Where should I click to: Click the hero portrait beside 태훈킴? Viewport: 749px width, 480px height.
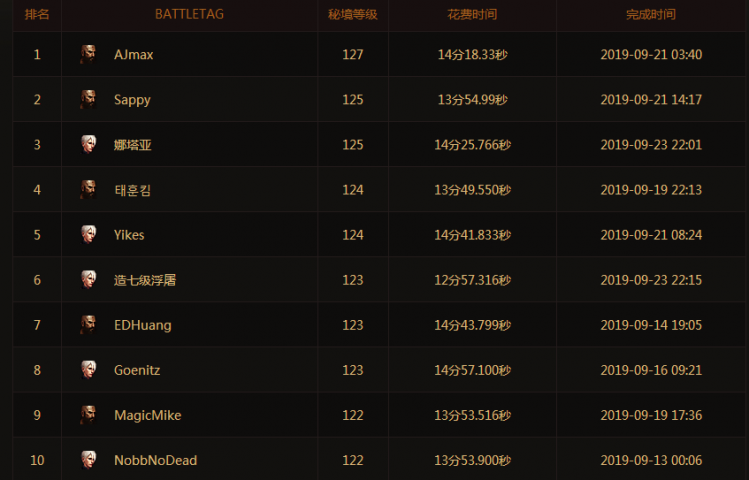[88, 189]
